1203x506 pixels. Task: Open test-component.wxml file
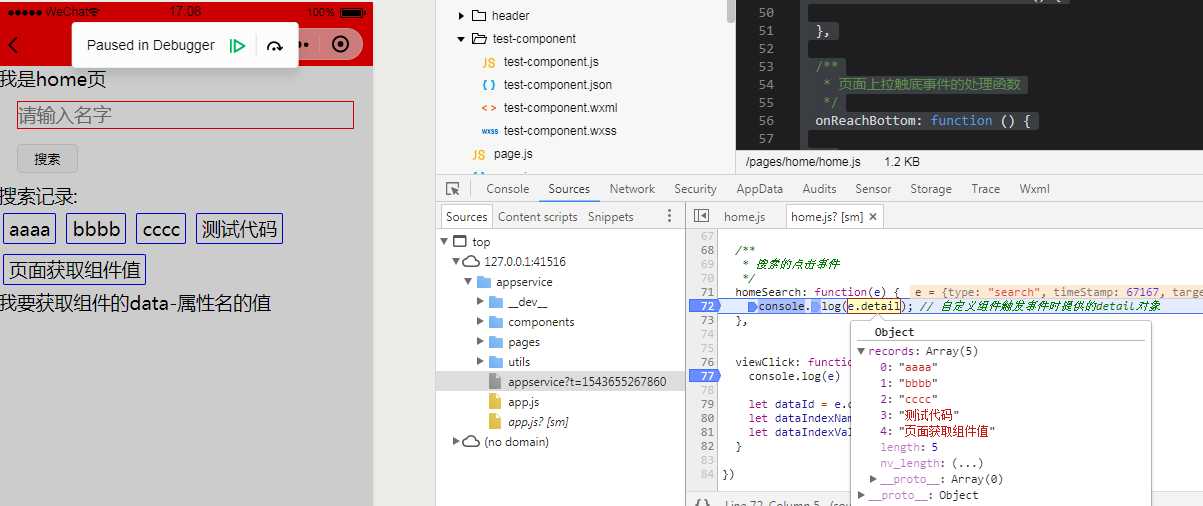(x=561, y=108)
